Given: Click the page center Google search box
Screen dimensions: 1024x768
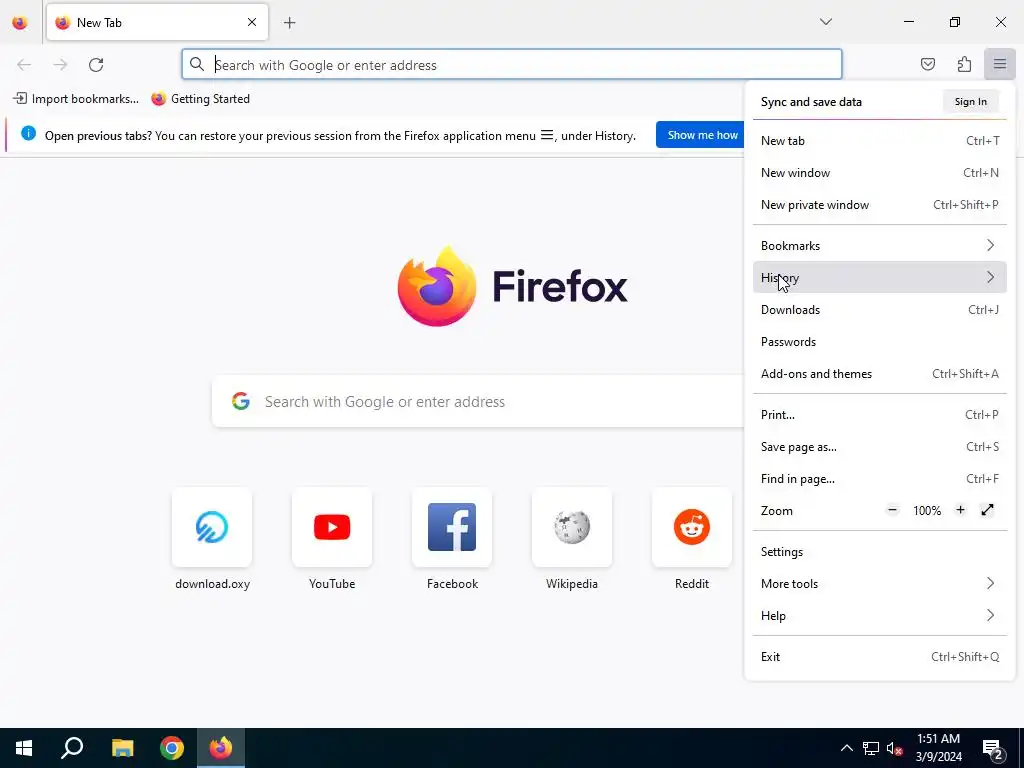Looking at the screenshot, I should [479, 402].
